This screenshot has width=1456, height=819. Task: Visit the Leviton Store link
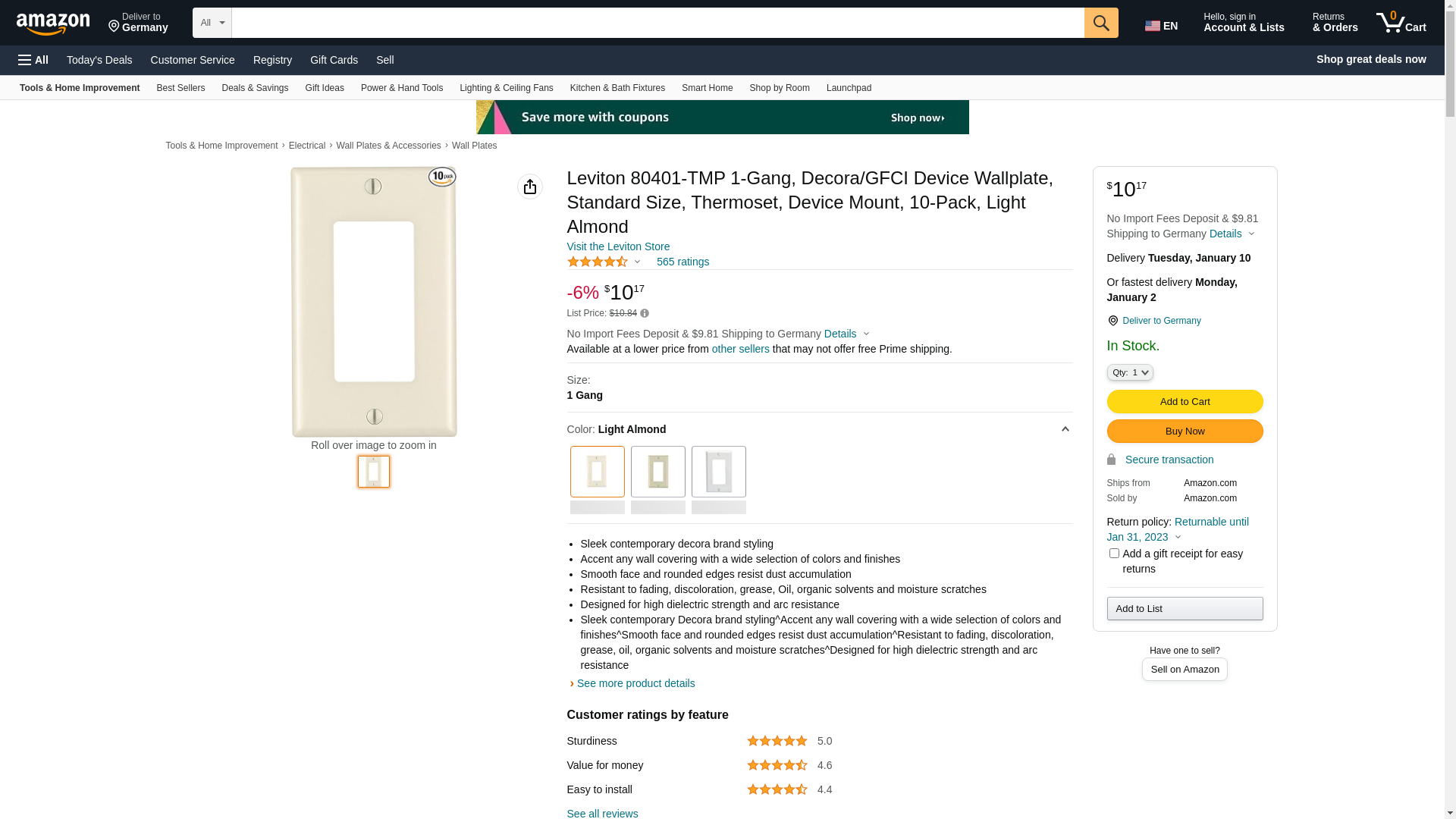coord(618,246)
